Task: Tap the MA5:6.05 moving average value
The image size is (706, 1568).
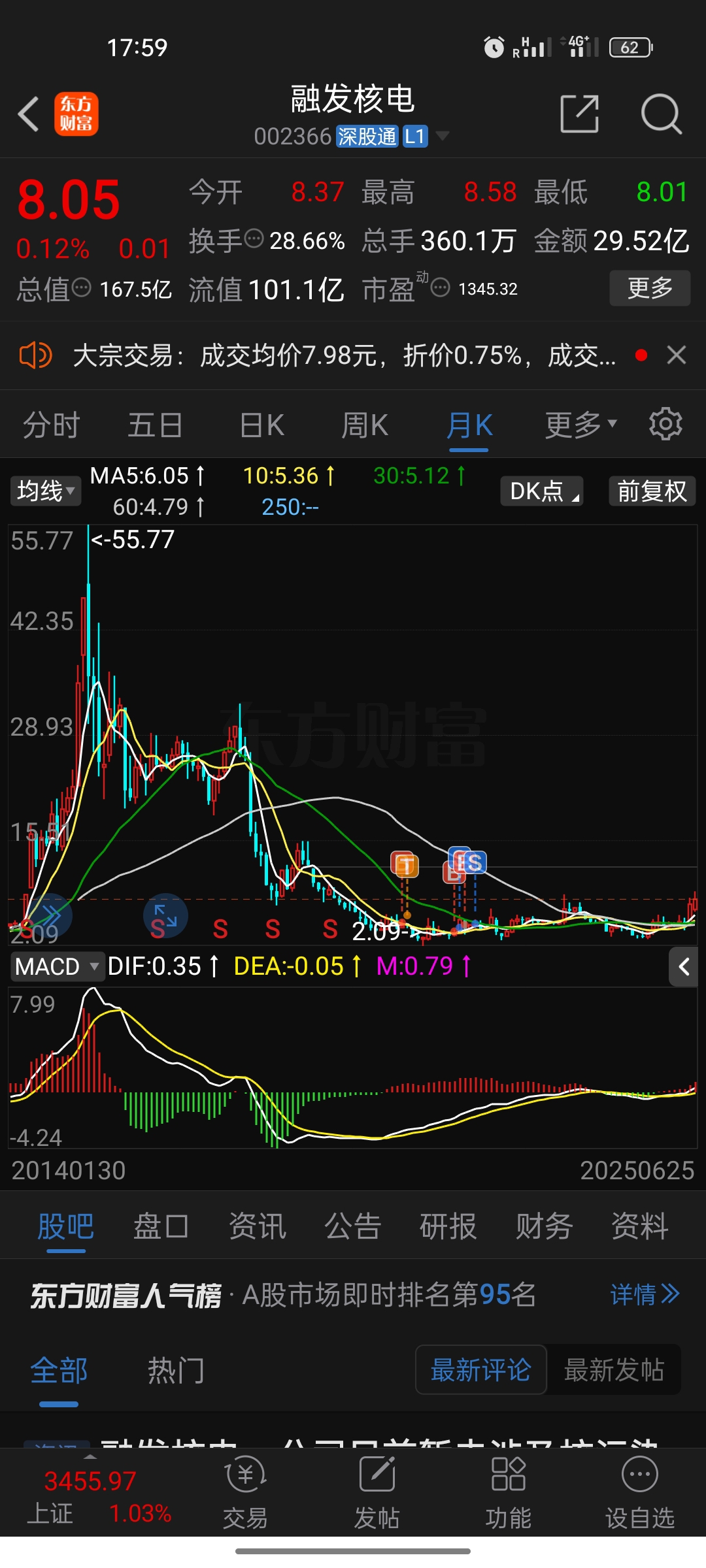Action: 146,476
